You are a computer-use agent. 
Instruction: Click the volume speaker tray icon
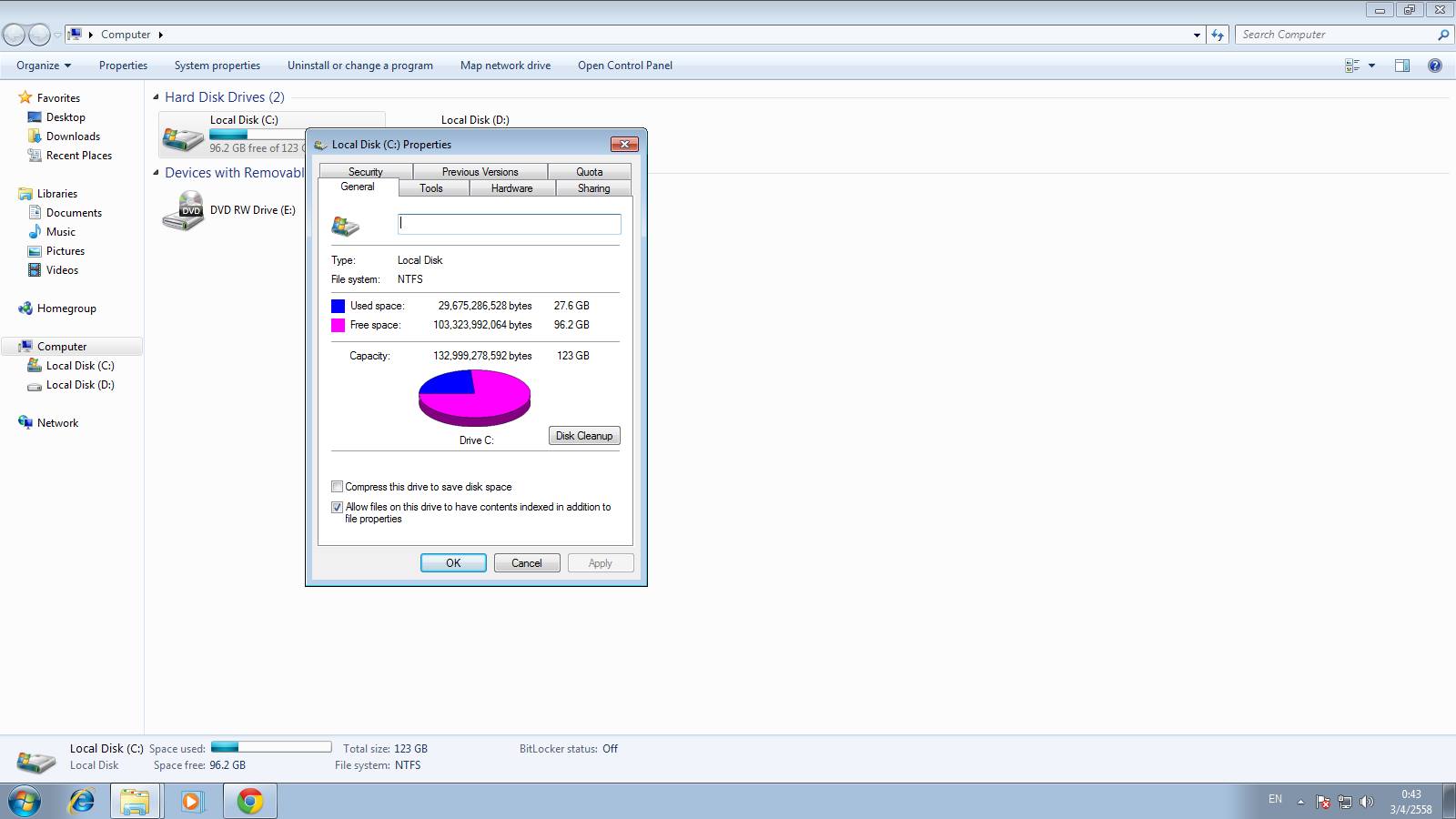(1366, 802)
